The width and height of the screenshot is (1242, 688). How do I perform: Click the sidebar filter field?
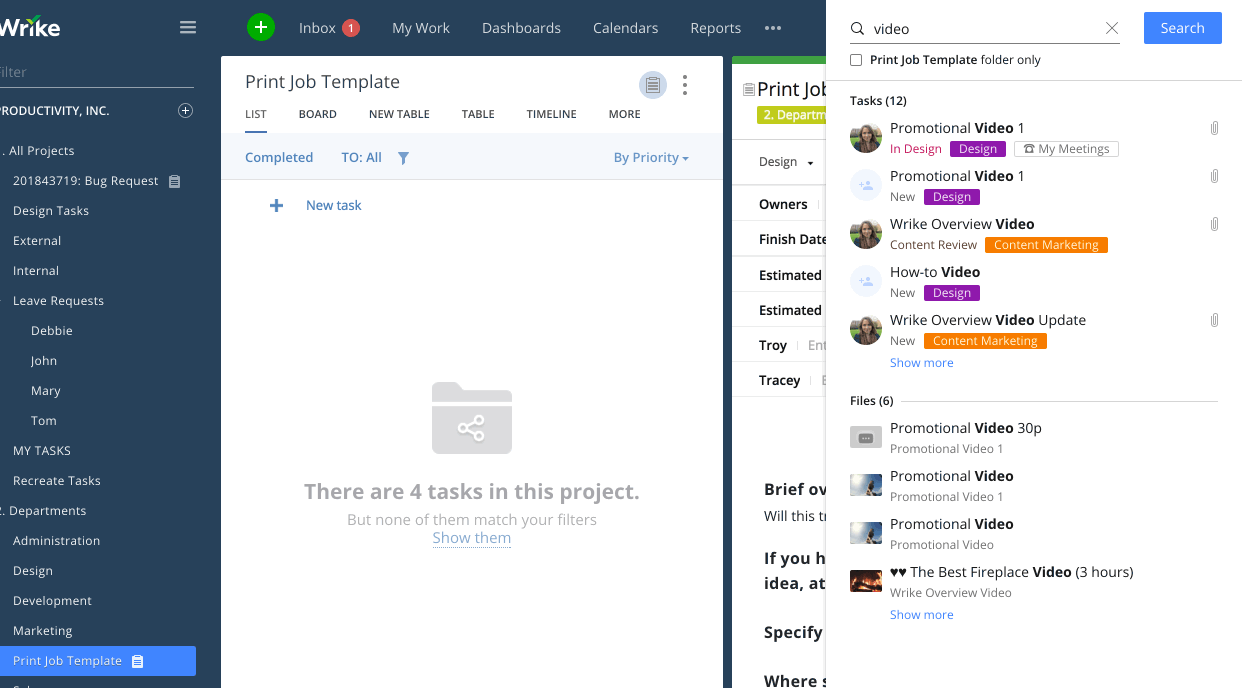pyautogui.click(x=98, y=72)
